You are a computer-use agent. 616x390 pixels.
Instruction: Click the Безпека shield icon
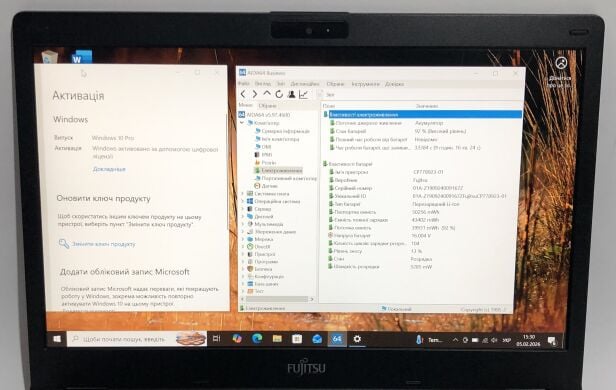click(250, 269)
